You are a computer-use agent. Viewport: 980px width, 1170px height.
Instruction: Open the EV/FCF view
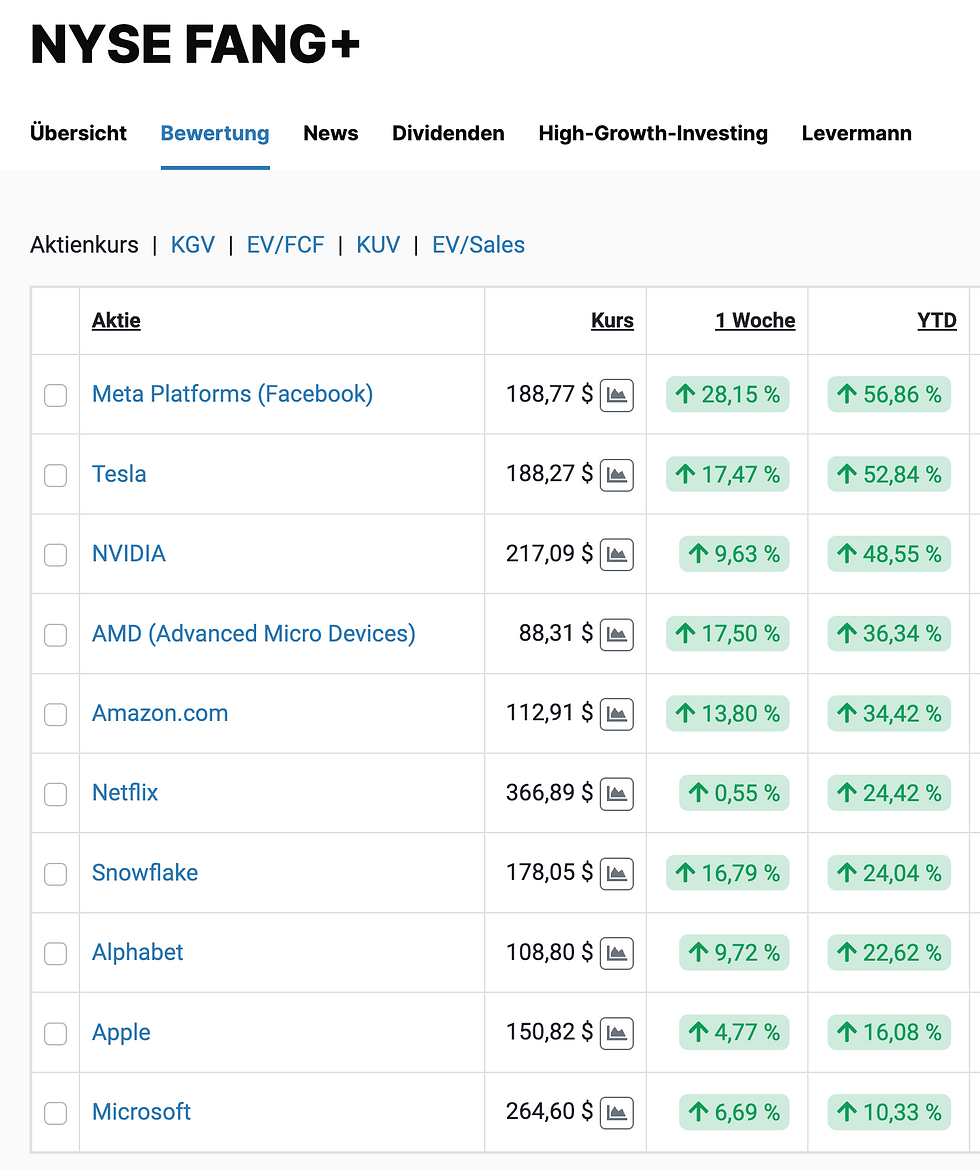coord(286,245)
